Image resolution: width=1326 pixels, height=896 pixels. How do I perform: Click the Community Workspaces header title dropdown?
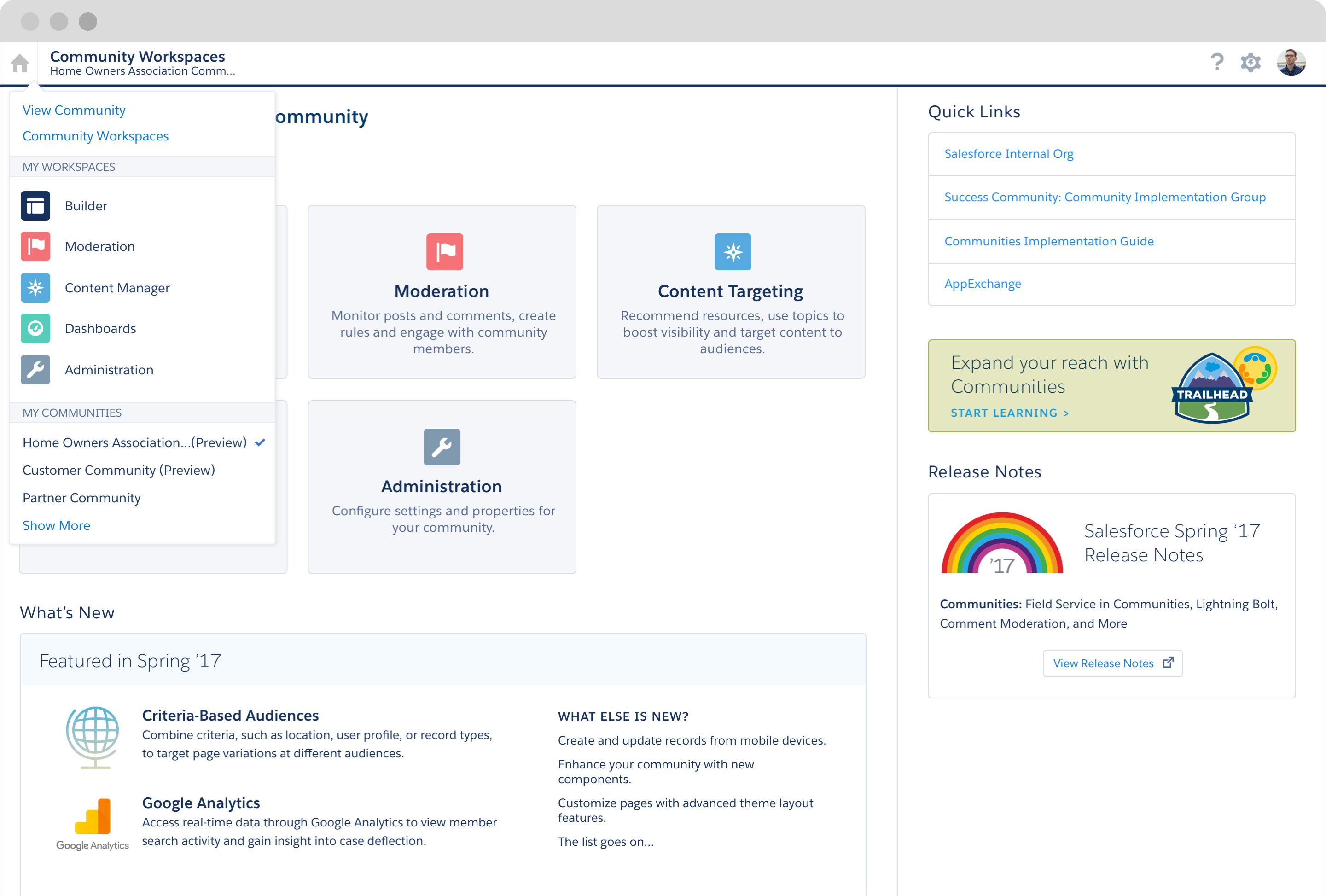click(138, 57)
